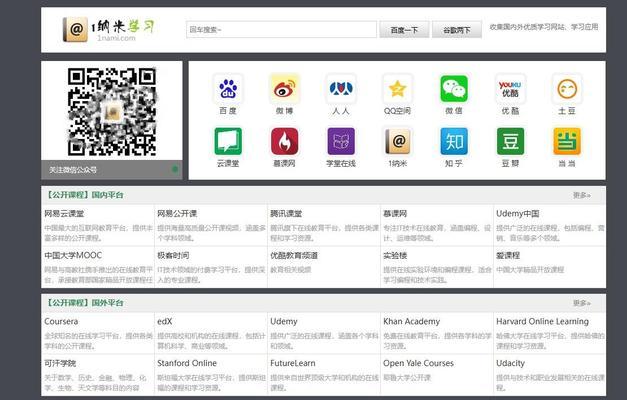Open the Stanford Online link
Screen dimensions: 627x400
(x=187, y=363)
